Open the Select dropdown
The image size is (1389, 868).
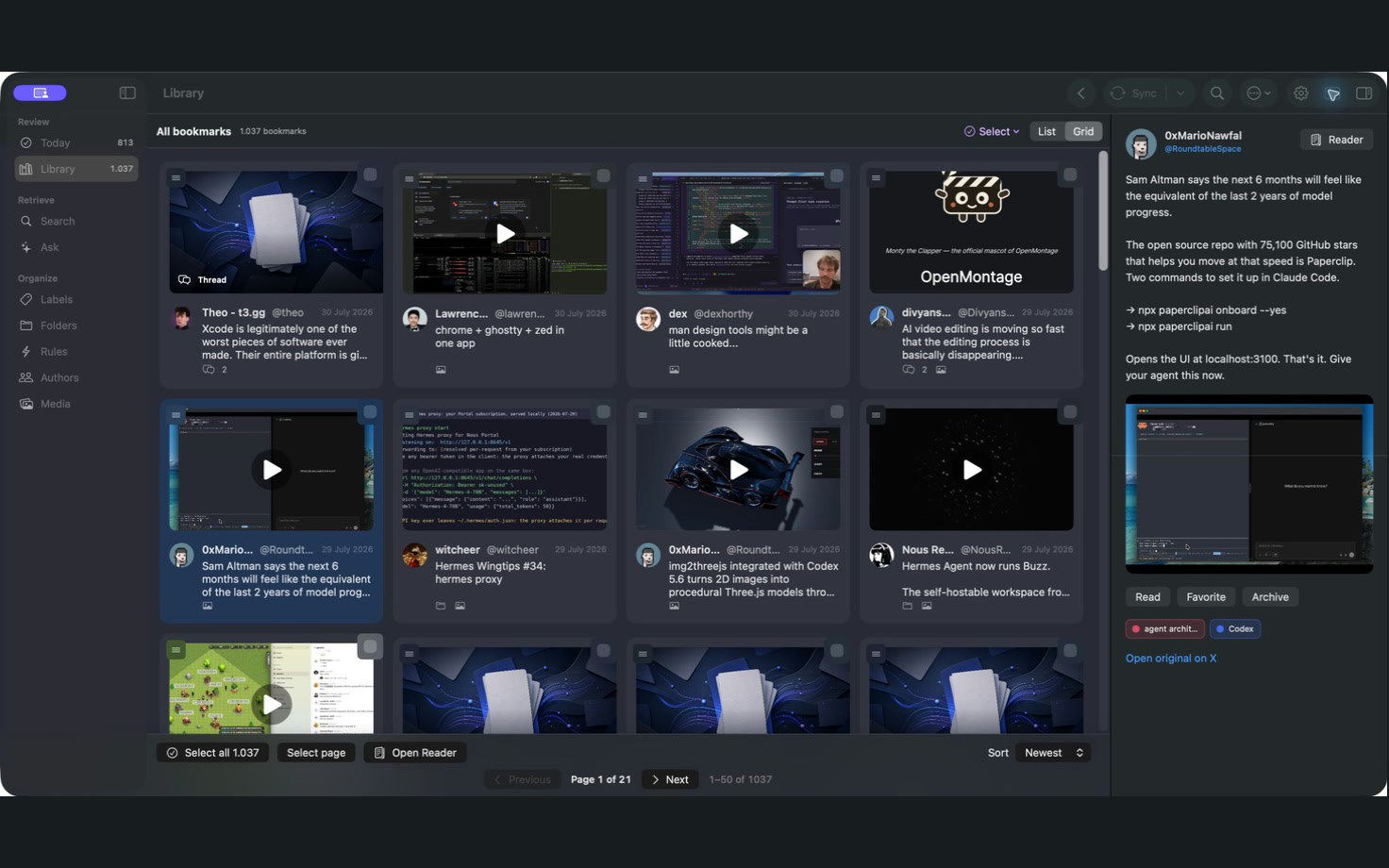click(x=992, y=132)
